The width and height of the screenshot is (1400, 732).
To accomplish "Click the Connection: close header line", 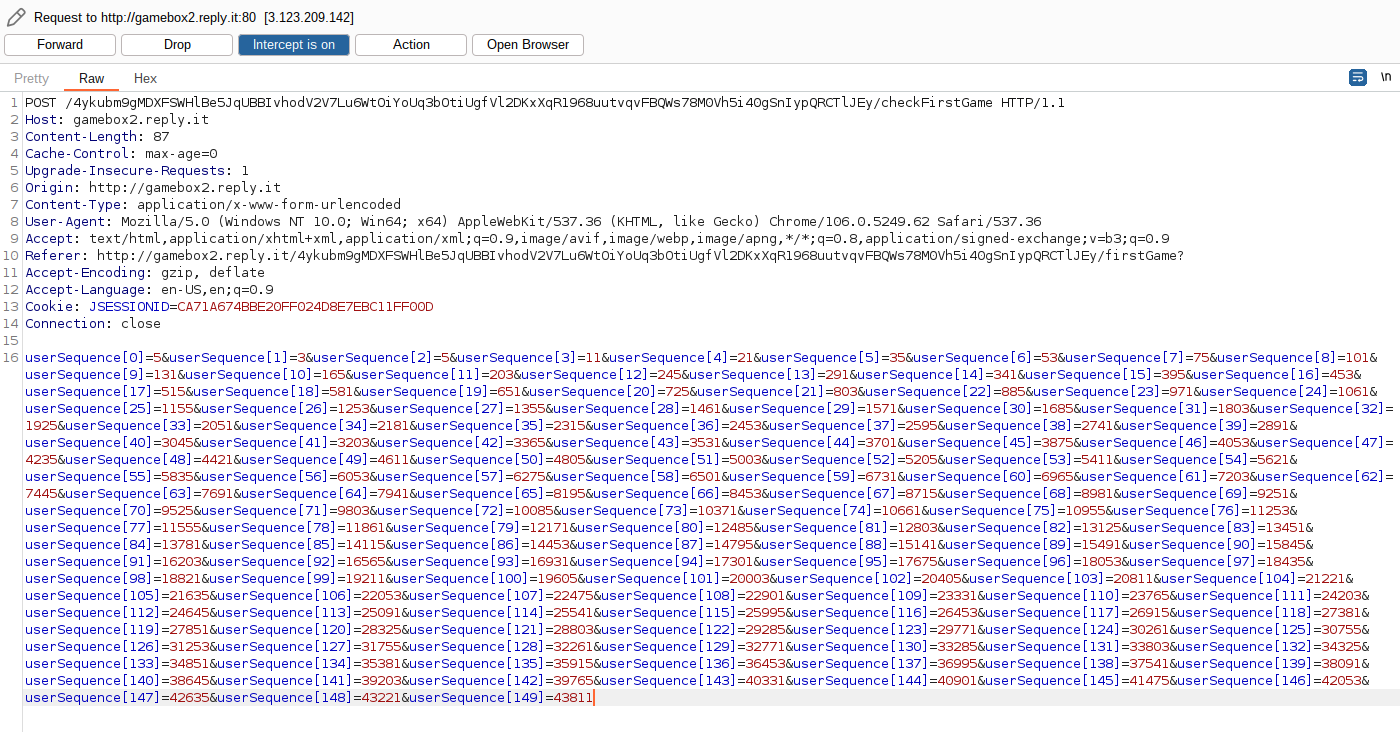I will 92,324.
